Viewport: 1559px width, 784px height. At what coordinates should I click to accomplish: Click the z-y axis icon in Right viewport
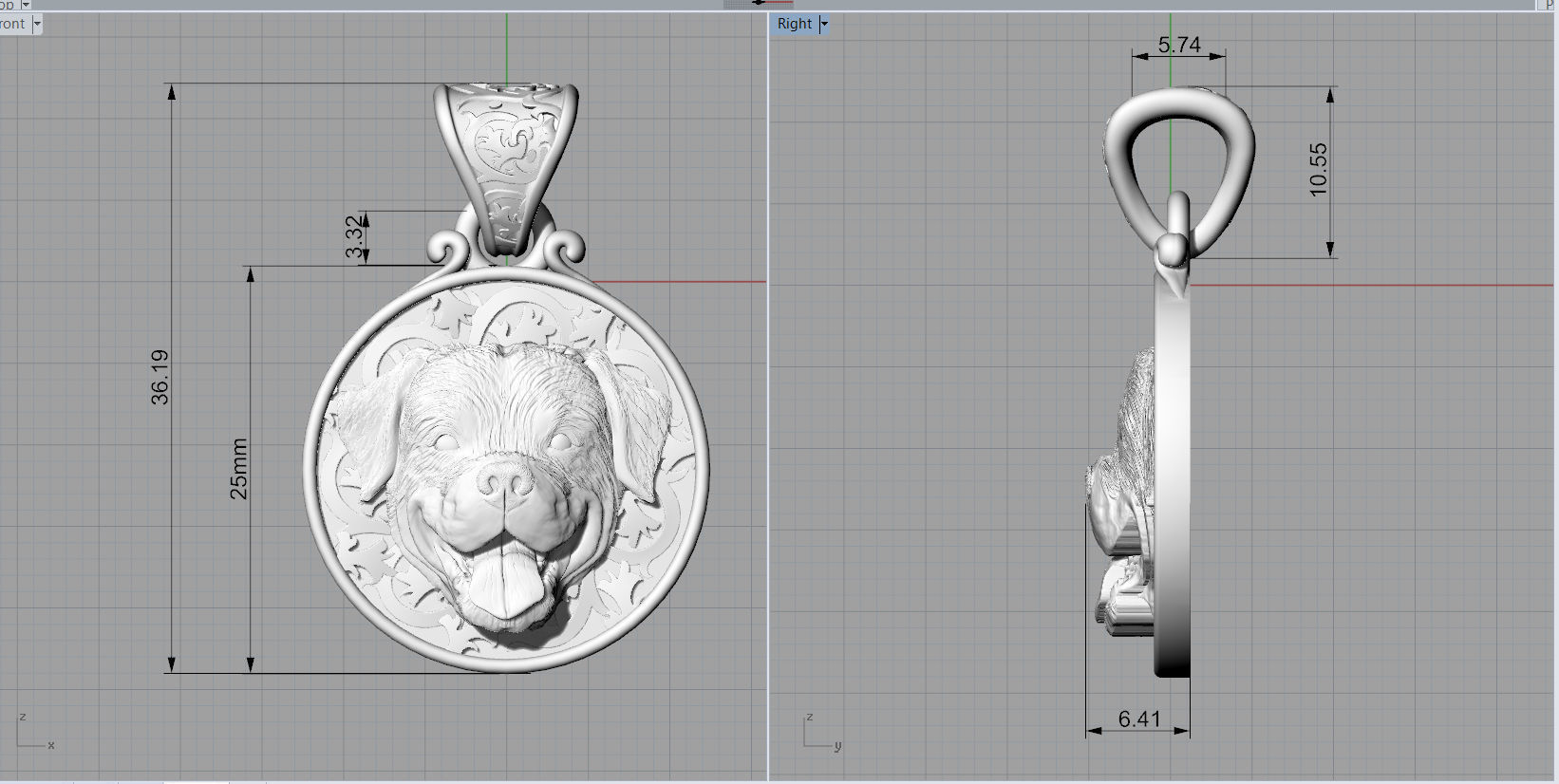pyautogui.click(x=823, y=731)
